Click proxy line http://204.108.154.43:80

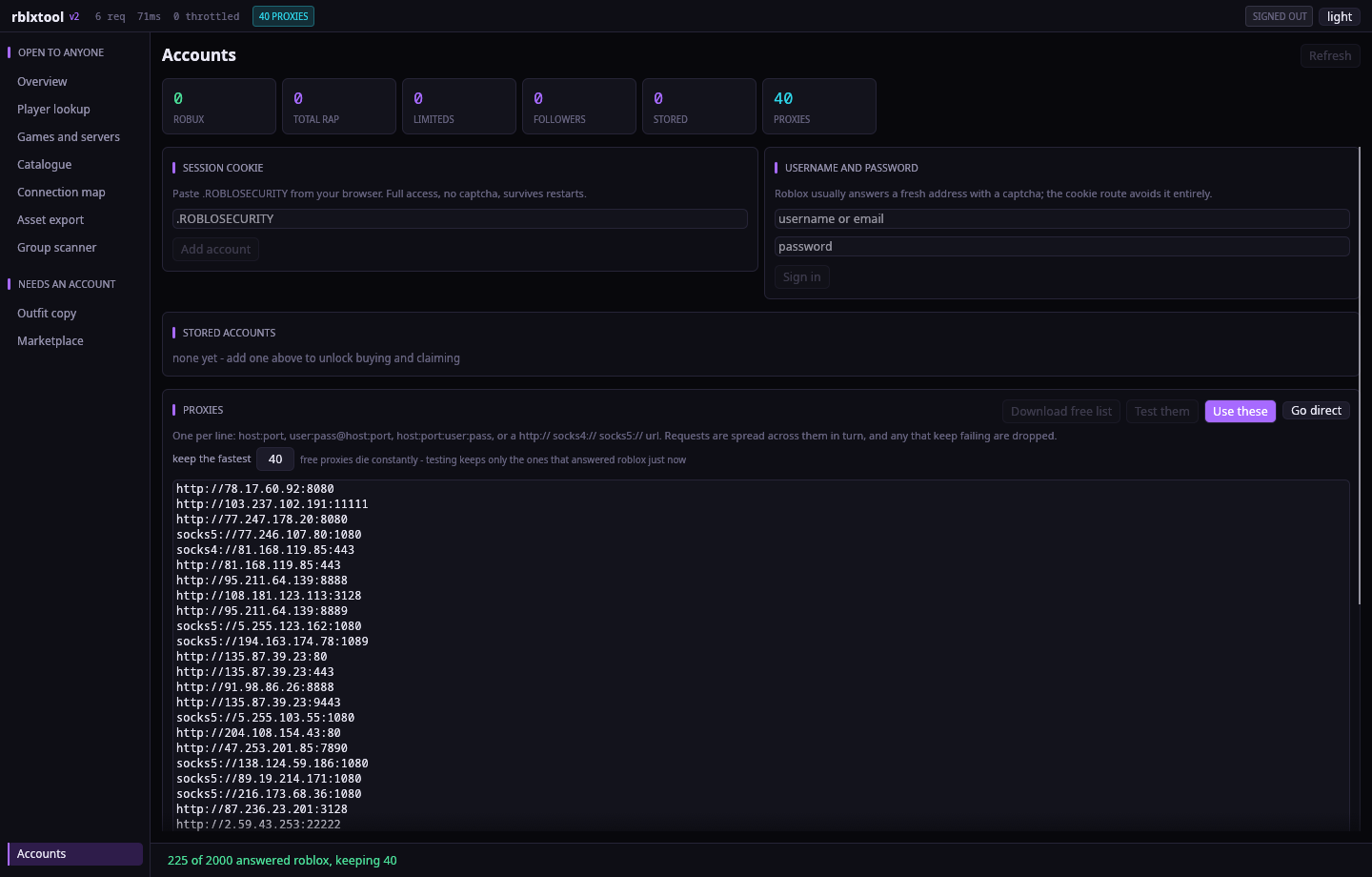(258, 733)
